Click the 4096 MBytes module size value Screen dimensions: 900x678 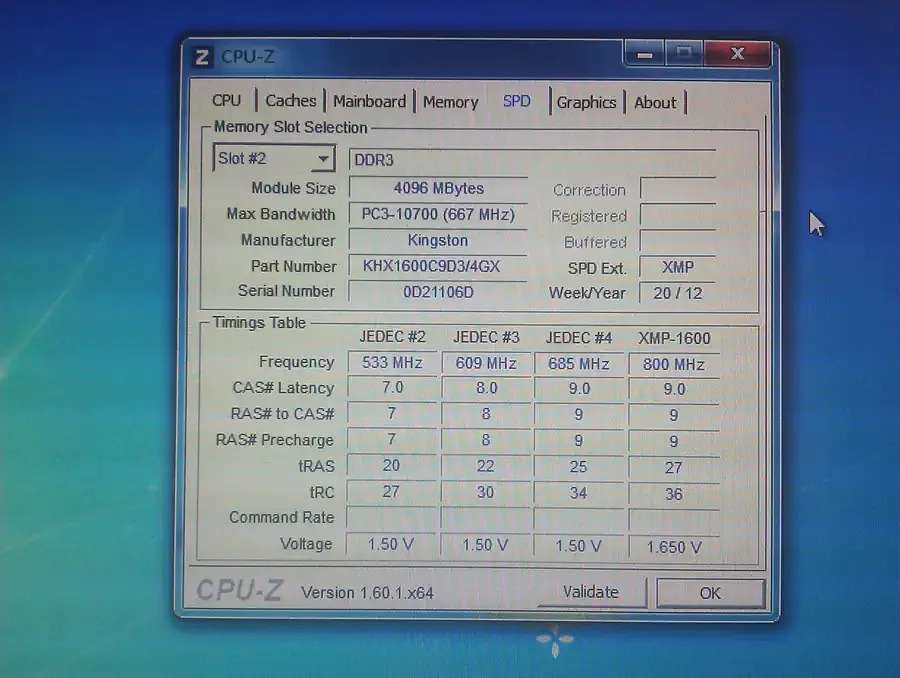(x=439, y=188)
